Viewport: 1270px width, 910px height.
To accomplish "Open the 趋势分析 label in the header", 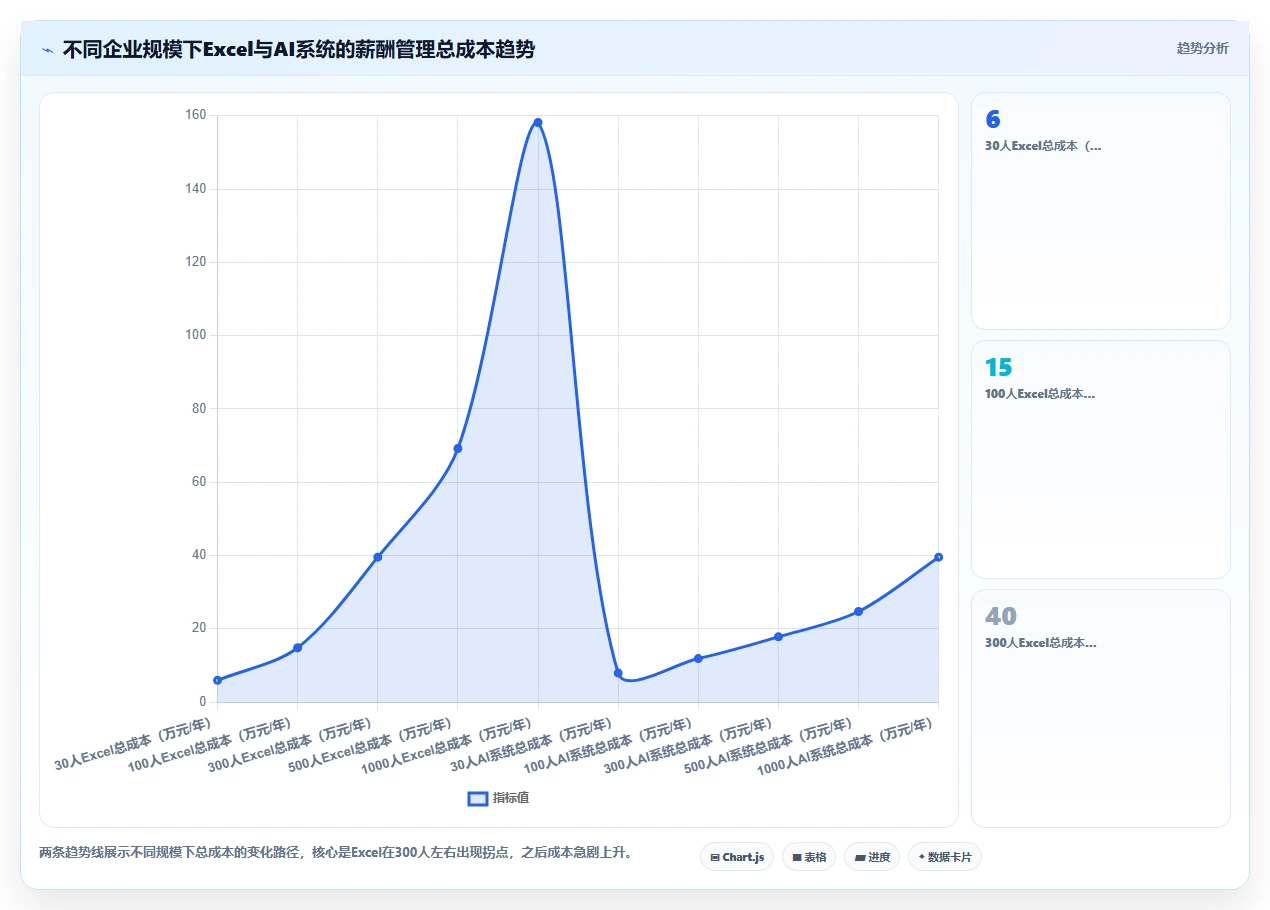I will 1203,48.
